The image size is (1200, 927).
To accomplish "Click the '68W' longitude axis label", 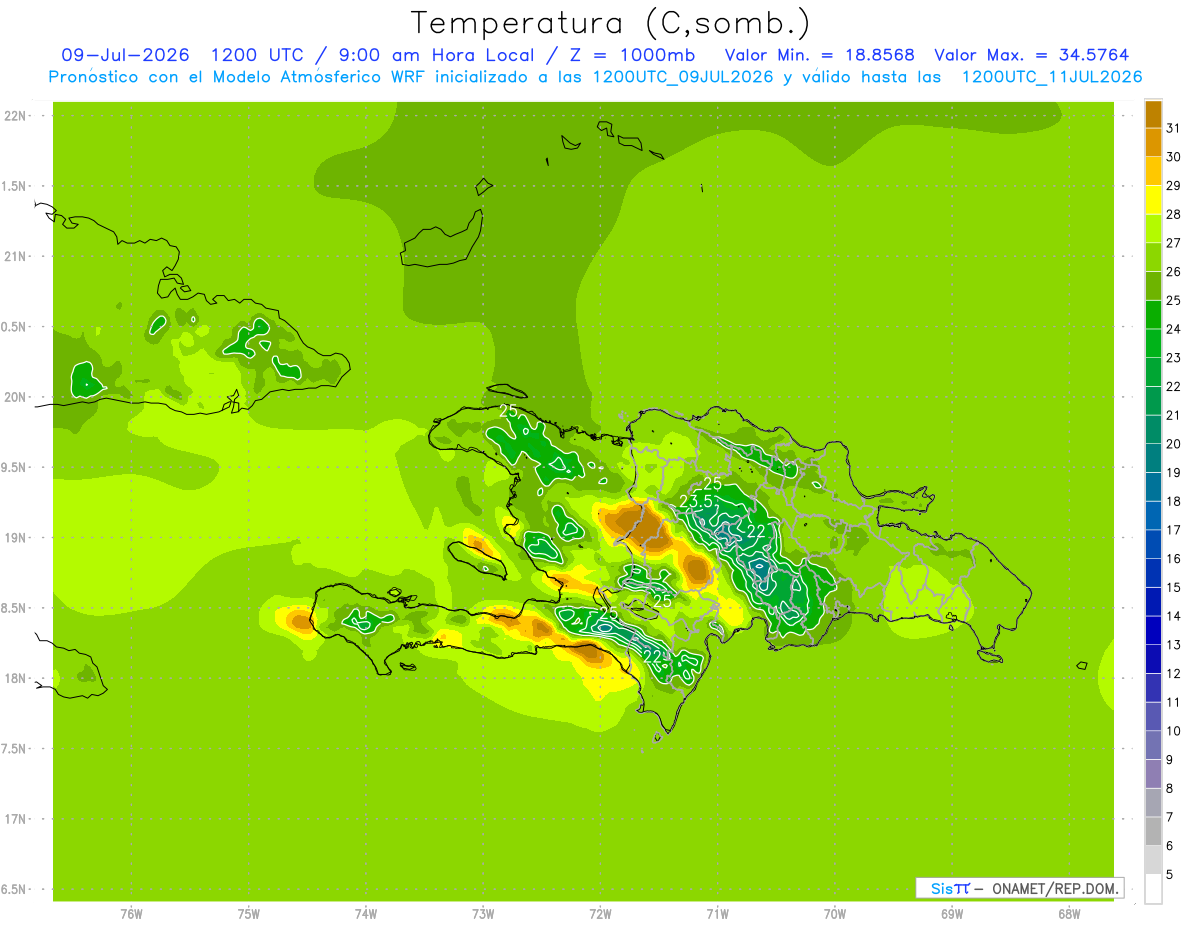I will tap(1068, 913).
